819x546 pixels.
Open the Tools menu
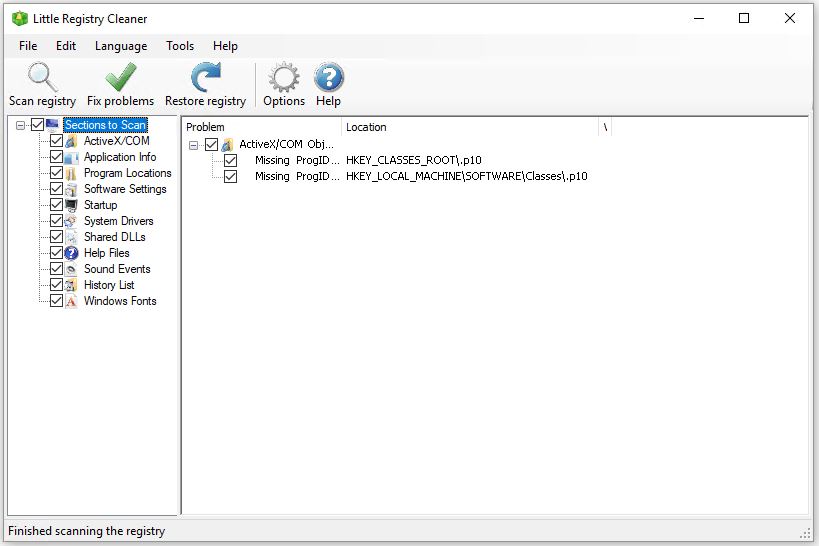click(180, 46)
